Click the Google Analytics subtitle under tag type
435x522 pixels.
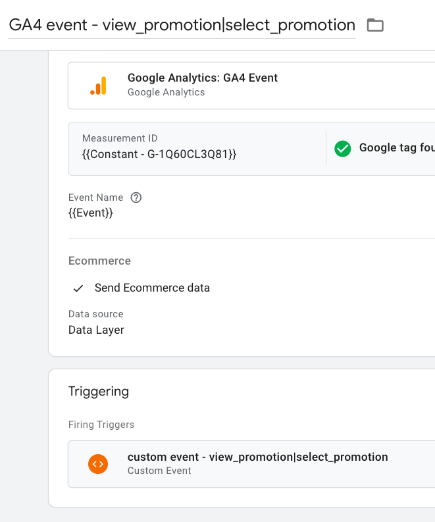(x=166, y=92)
